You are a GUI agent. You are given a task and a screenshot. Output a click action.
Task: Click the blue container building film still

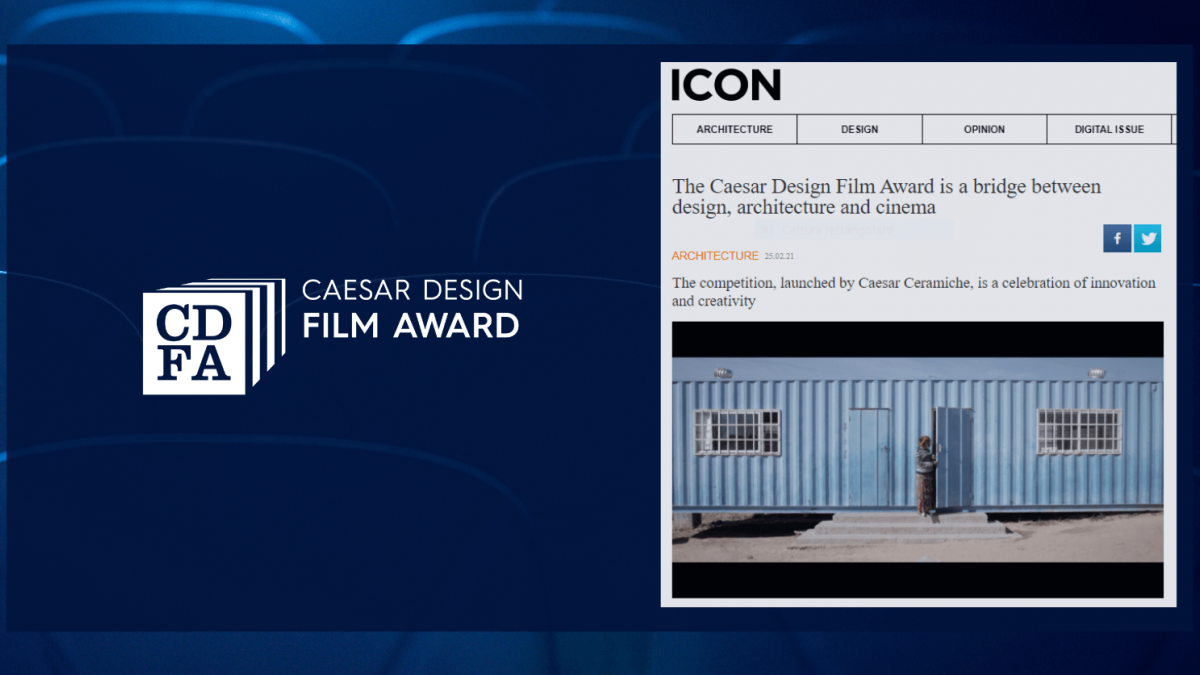click(917, 459)
